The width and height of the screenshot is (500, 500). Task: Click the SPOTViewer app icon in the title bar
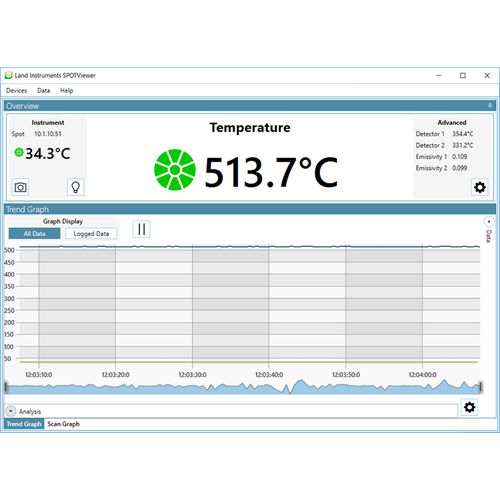tap(9, 75)
